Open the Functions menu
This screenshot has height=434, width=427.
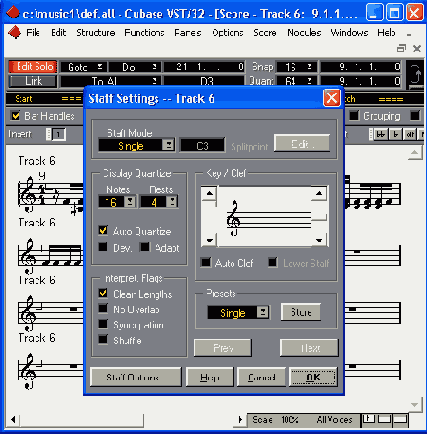click(144, 33)
